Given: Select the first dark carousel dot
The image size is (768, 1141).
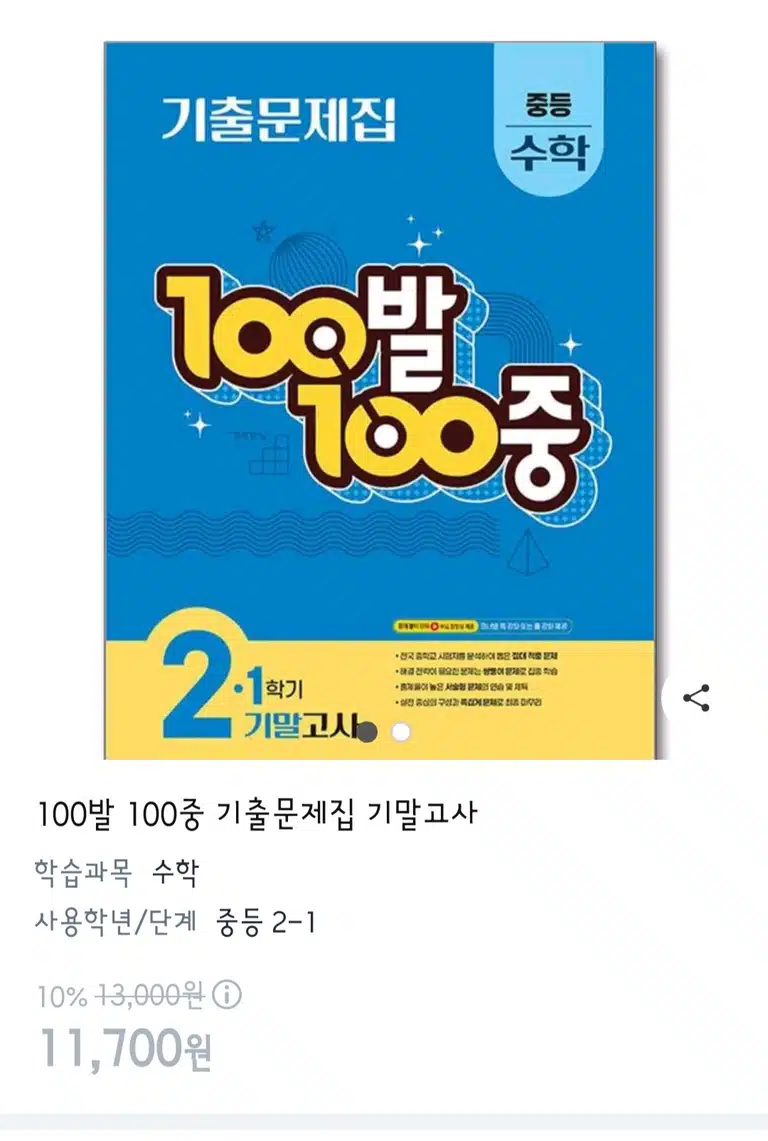Looking at the screenshot, I should pos(368,731).
